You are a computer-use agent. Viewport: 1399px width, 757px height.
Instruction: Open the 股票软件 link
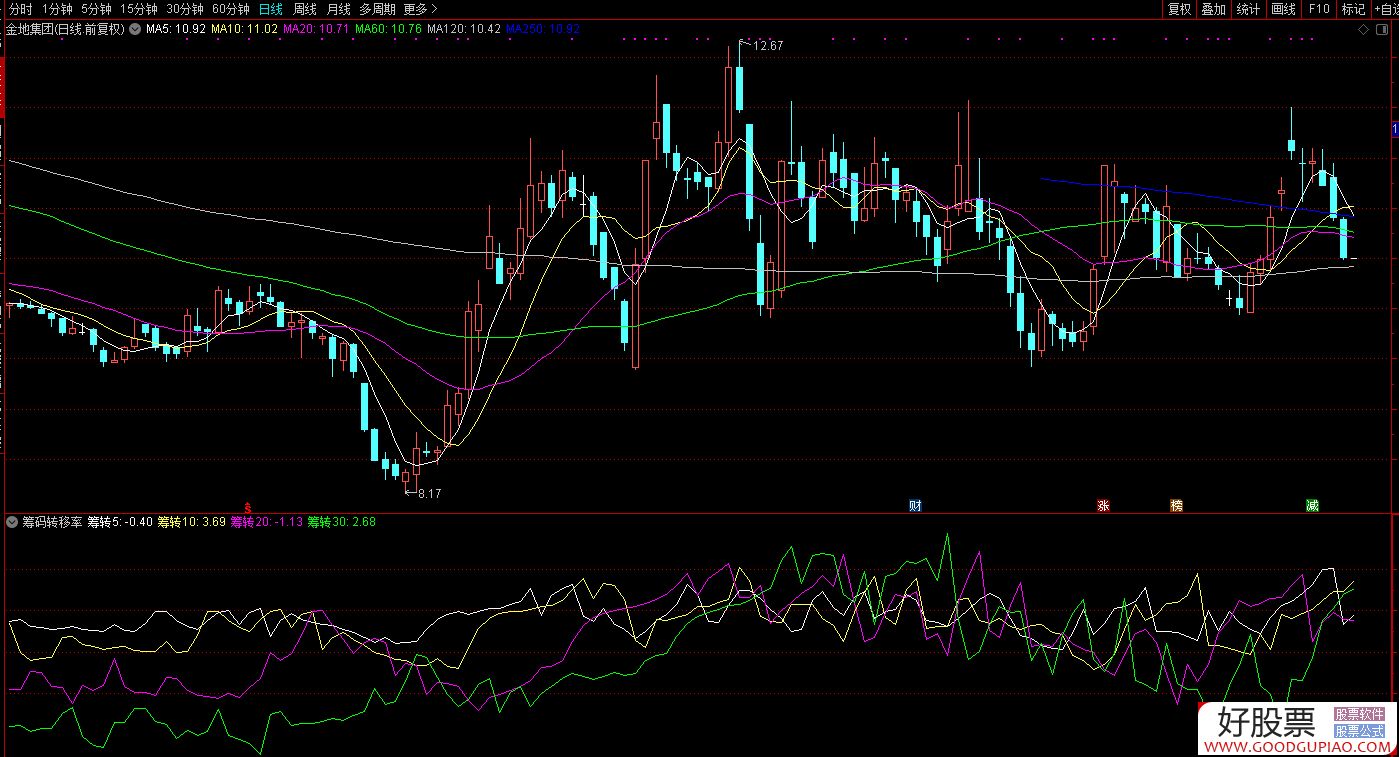click(x=1359, y=715)
